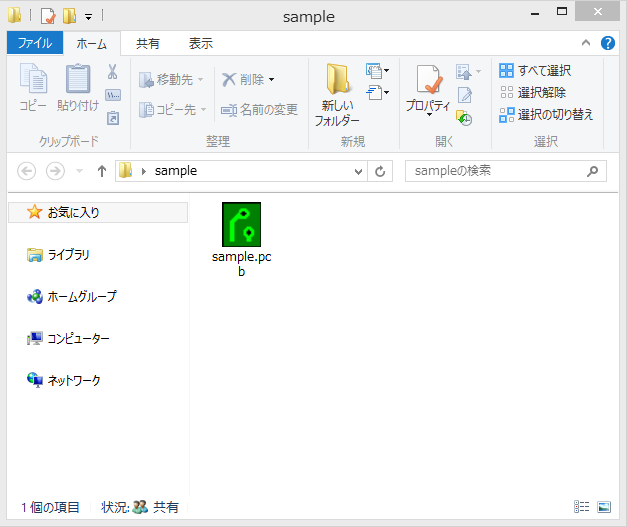Click the Copy path icon
This screenshot has height=527, width=627.
click(x=113, y=95)
